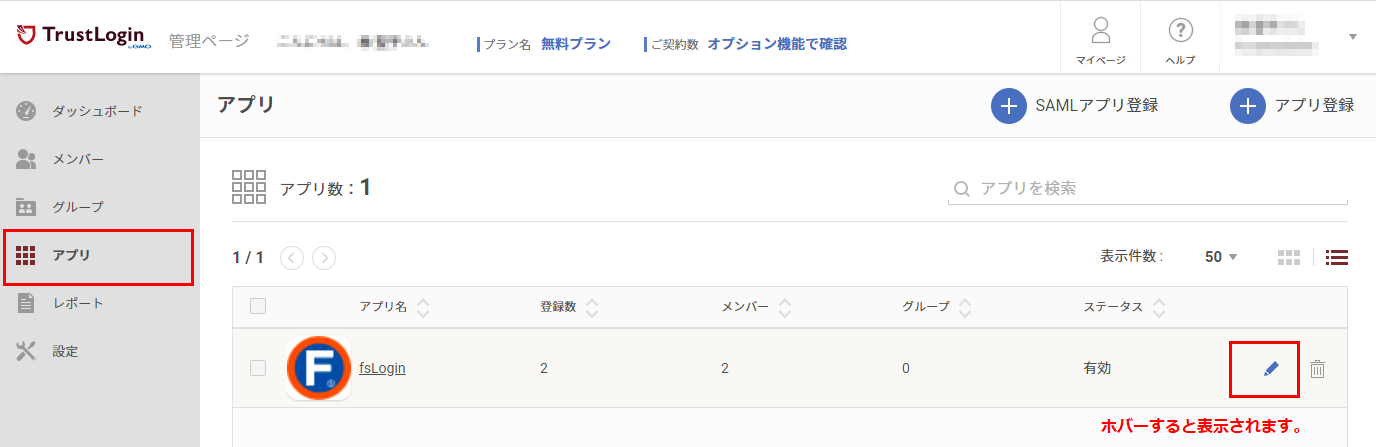Screen dimensions: 1376x447
Task: Sort by ステータス column arrows
Action: (x=1159, y=307)
